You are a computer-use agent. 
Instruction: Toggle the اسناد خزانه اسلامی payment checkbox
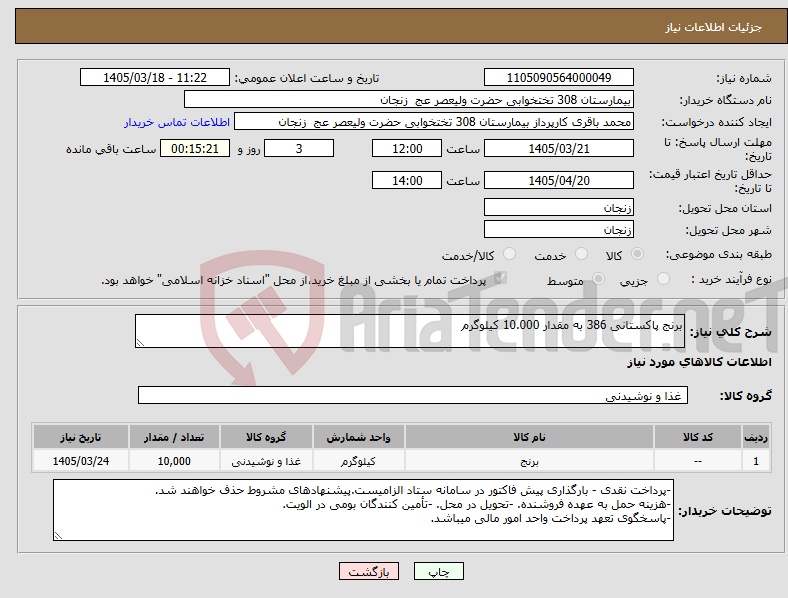pos(500,278)
